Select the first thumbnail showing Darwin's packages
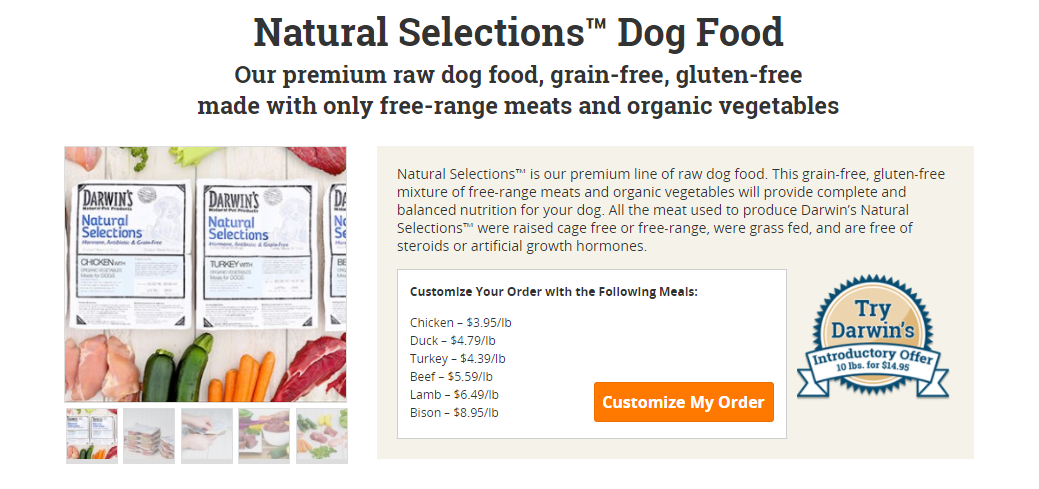The width and height of the screenshot is (1039, 489). coord(92,435)
